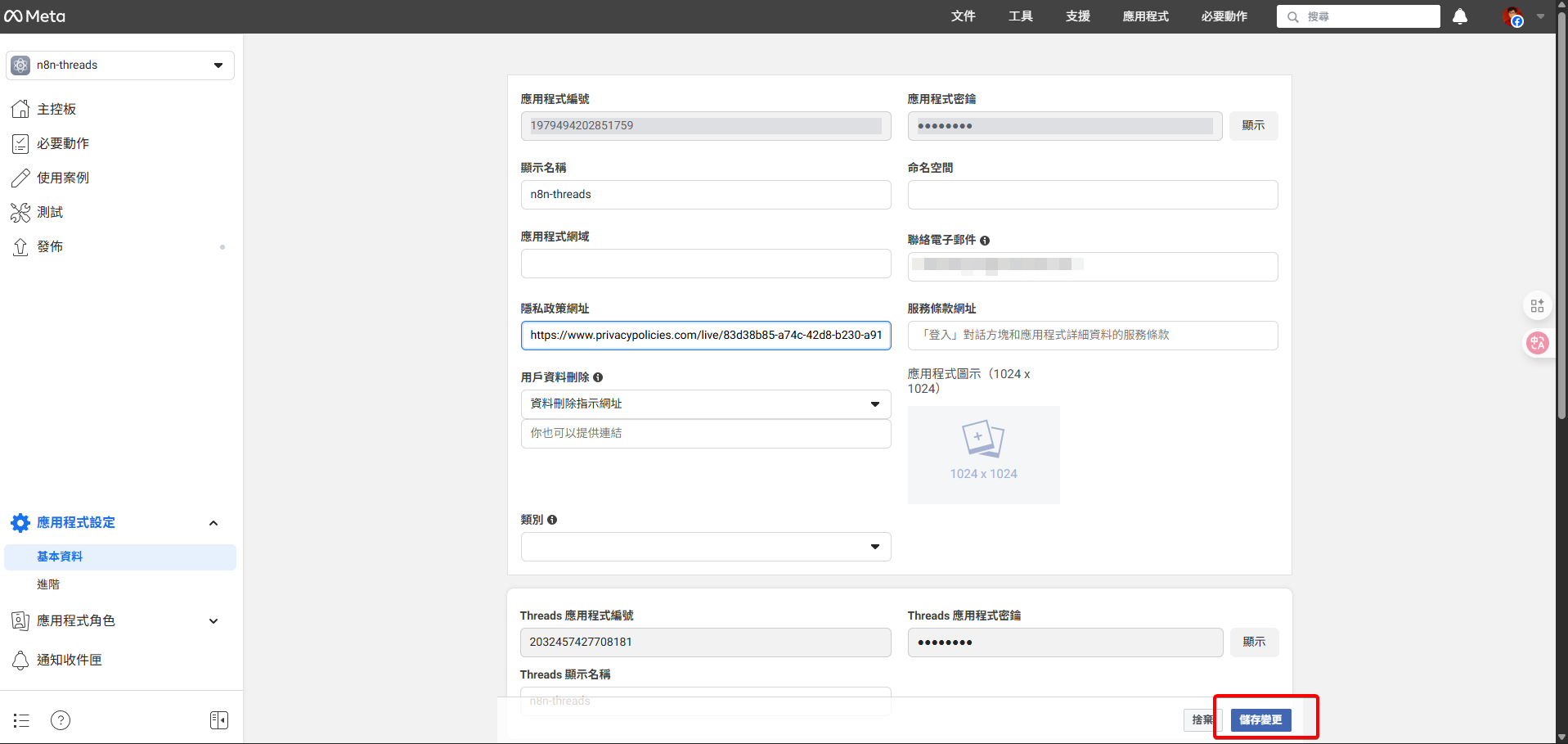
Task: Click the 發佈 publish icon in sidebar
Action: coord(20,246)
